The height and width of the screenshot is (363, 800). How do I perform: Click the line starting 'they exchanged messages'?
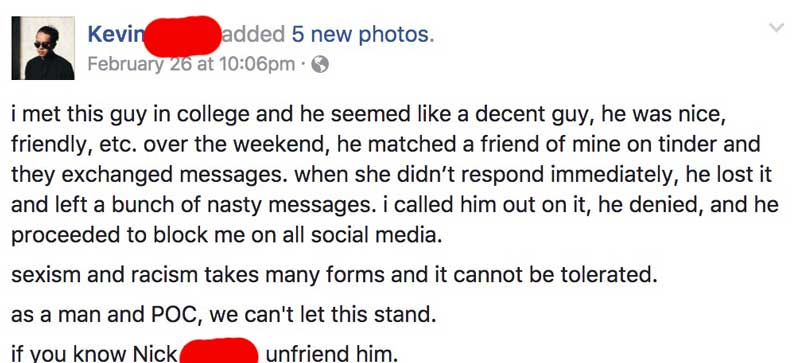pyautogui.click(x=391, y=175)
